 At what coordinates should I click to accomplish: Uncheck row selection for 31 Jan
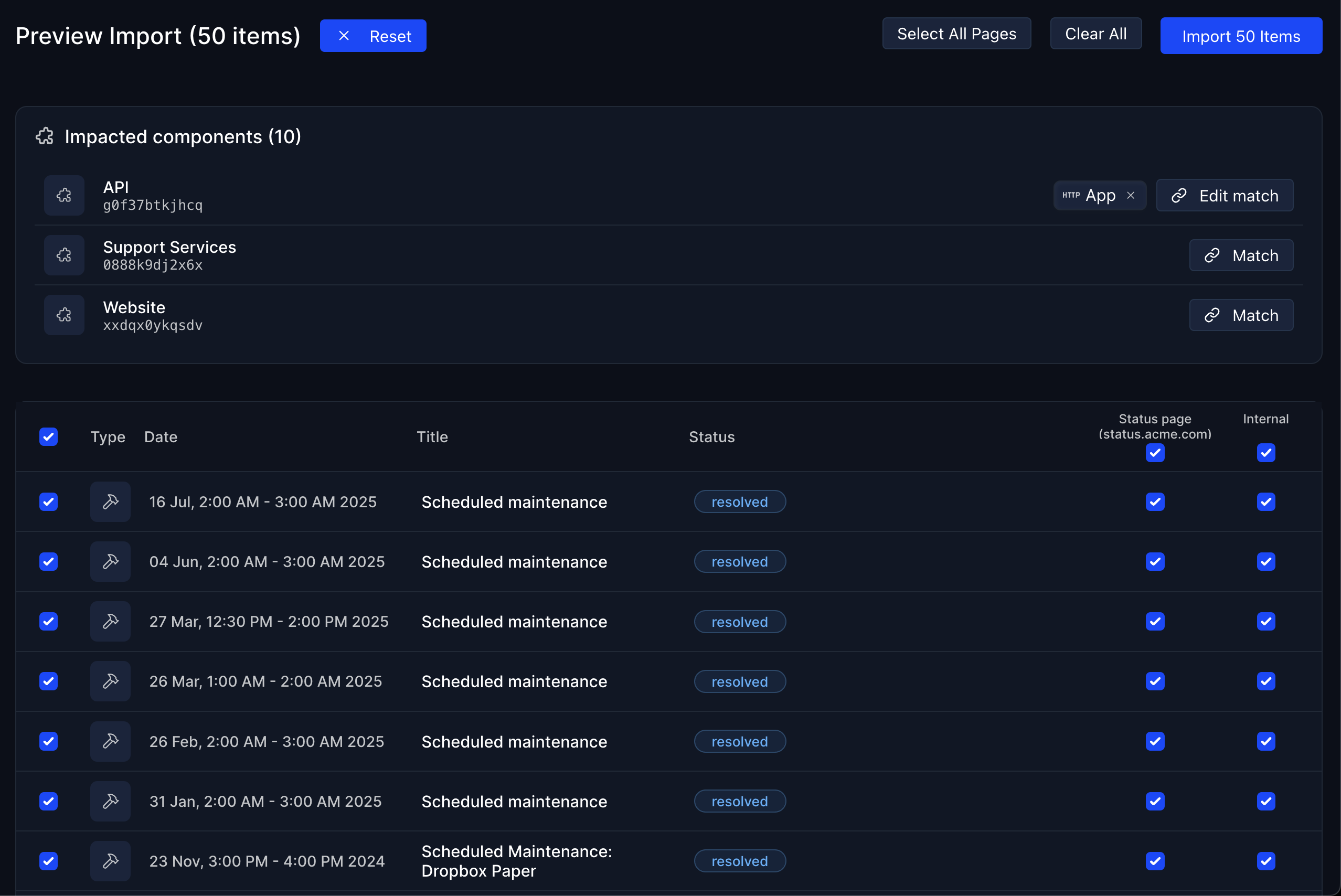pos(49,801)
